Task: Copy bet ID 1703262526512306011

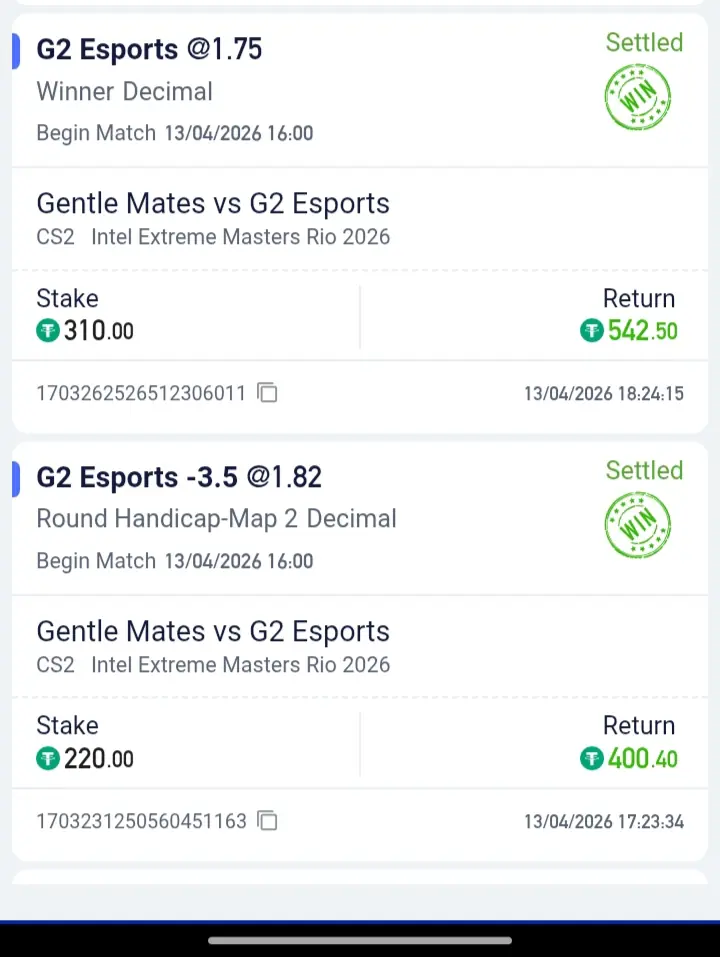Action: pos(267,393)
